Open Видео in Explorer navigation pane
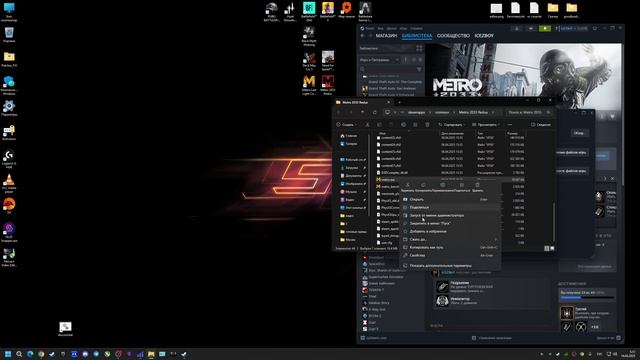Viewport: 640px width, 360px height. [x=351, y=200]
